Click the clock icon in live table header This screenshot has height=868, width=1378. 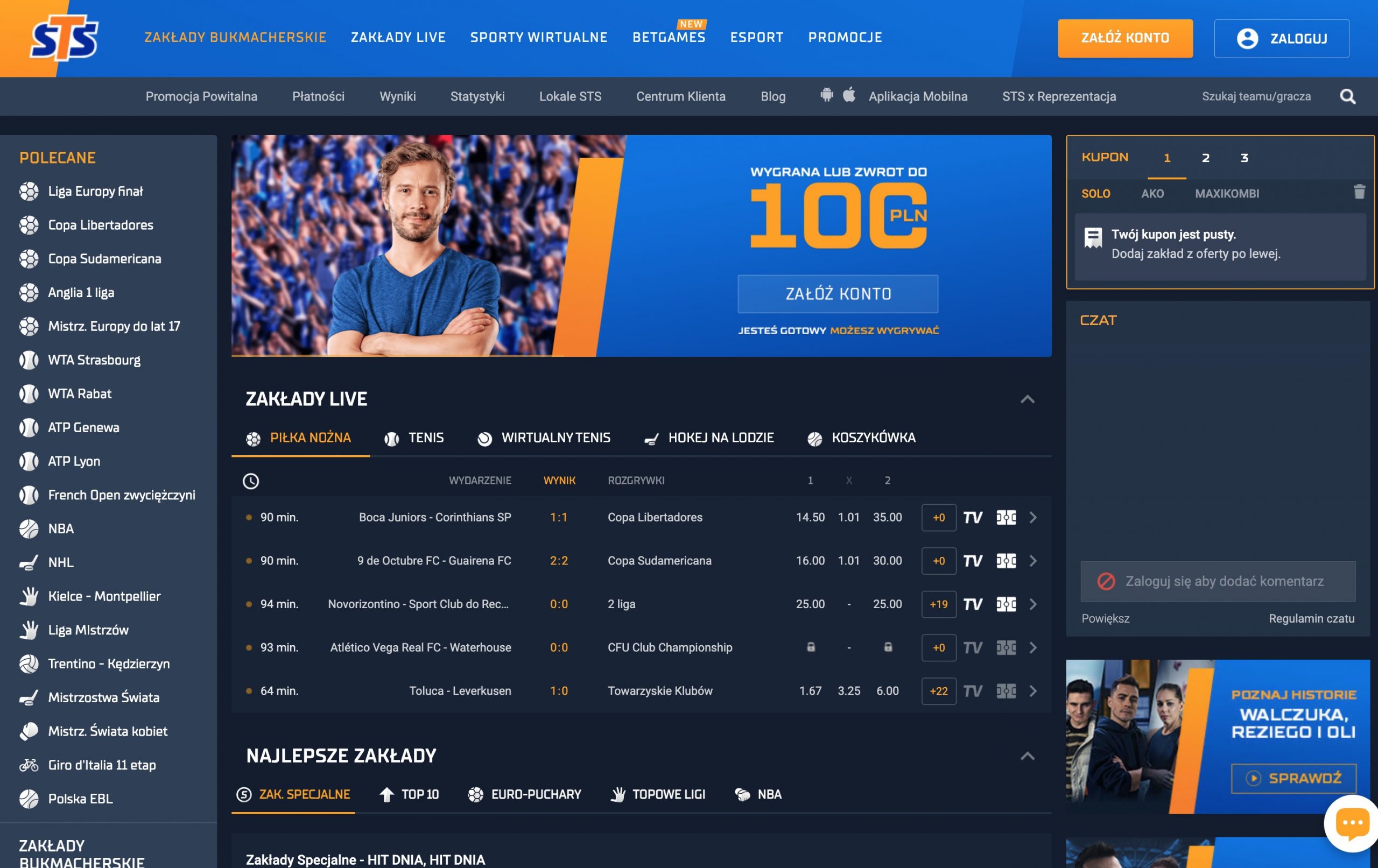(x=251, y=481)
